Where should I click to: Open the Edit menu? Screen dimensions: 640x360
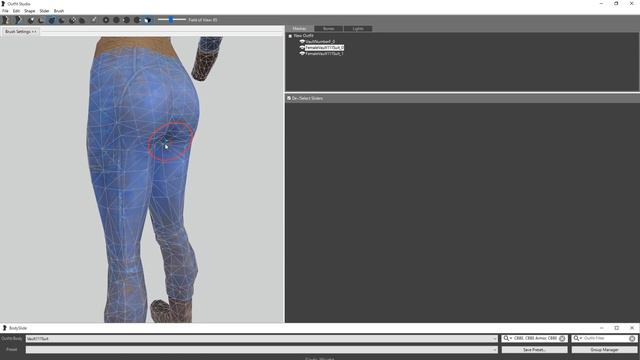pyautogui.click(x=16, y=11)
